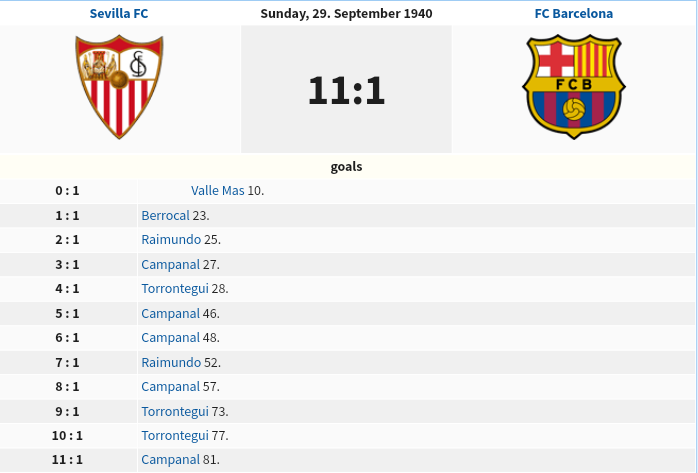Open the FC Barcelona team link

click(x=573, y=13)
